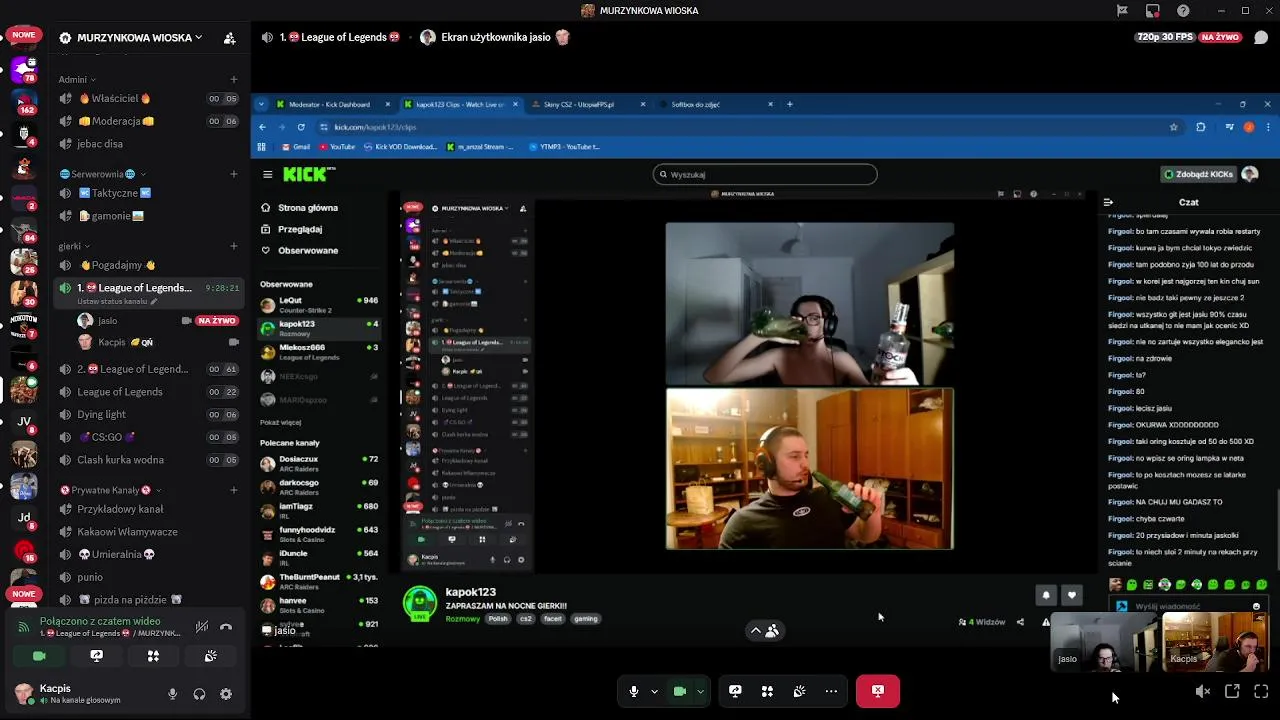This screenshot has width=1280, height=720.
Task: Collapse the Prywatne Kanały category
Action: [110, 490]
